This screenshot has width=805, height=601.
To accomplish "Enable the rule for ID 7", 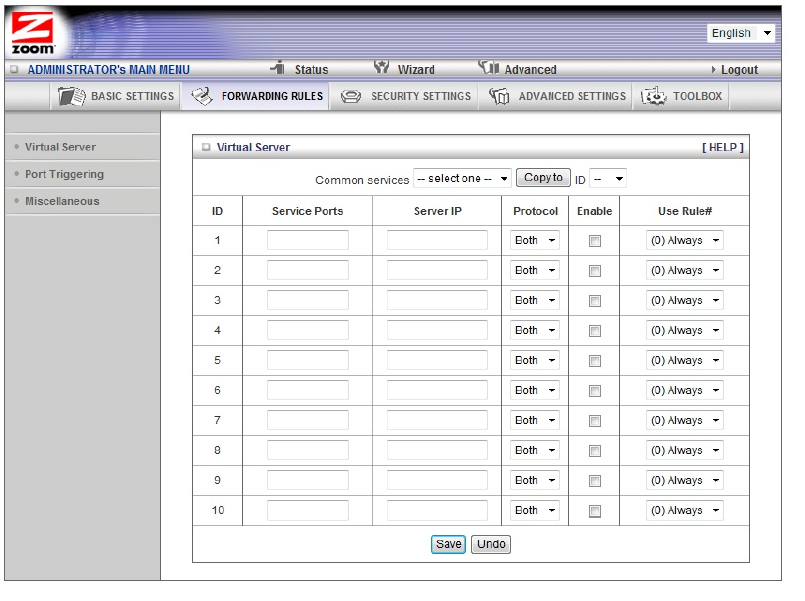I will 595,421.
